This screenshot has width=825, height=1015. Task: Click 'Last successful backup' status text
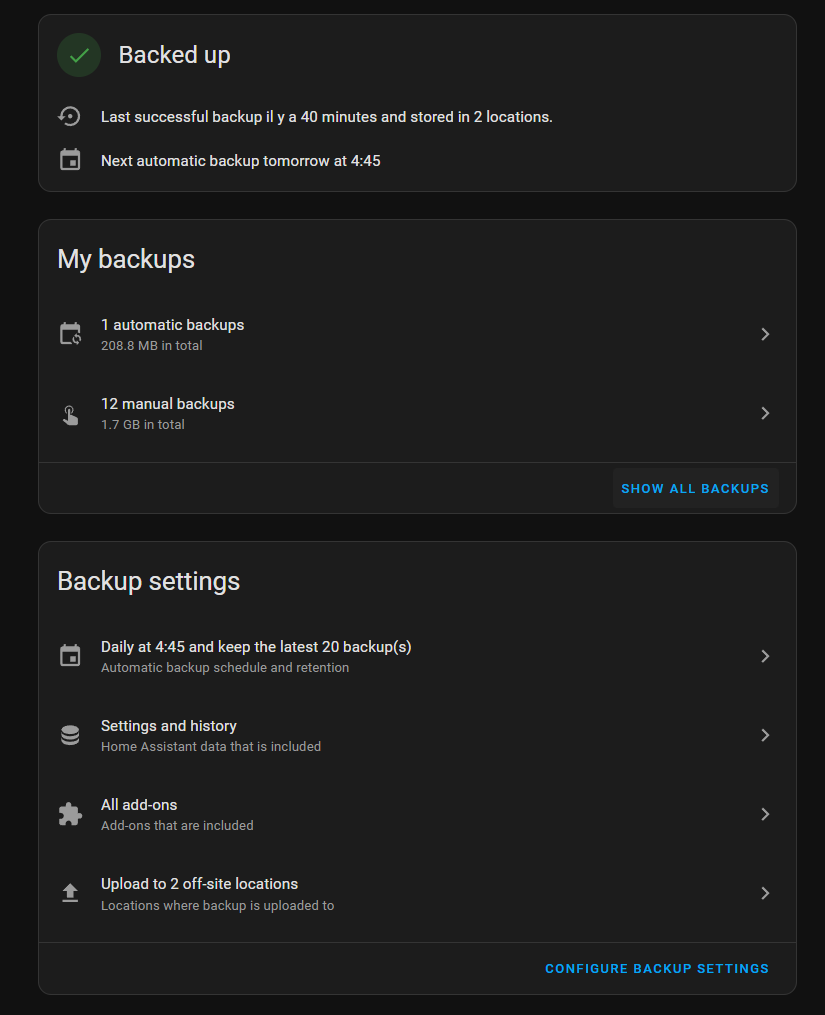click(x=326, y=117)
